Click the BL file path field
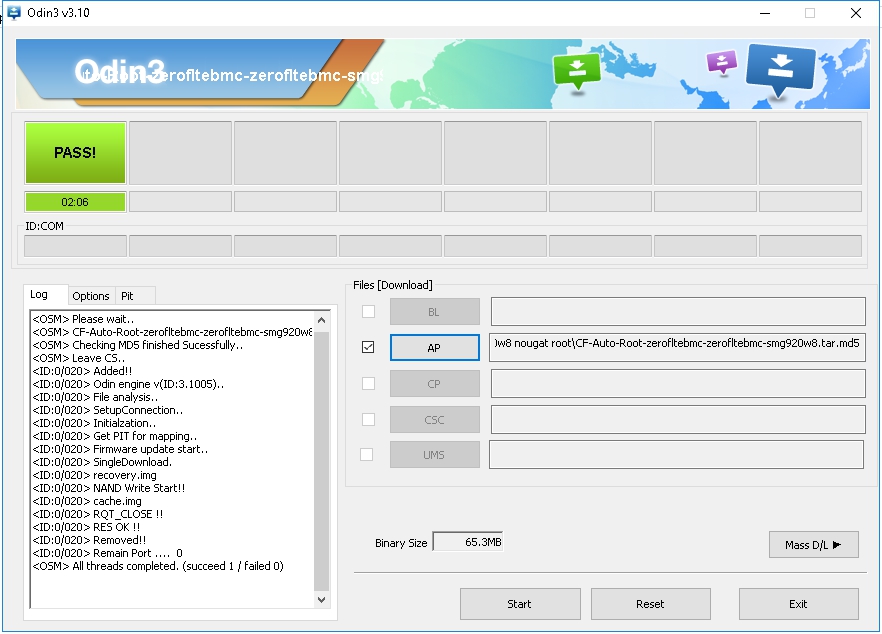The height and width of the screenshot is (634, 882). click(x=678, y=312)
